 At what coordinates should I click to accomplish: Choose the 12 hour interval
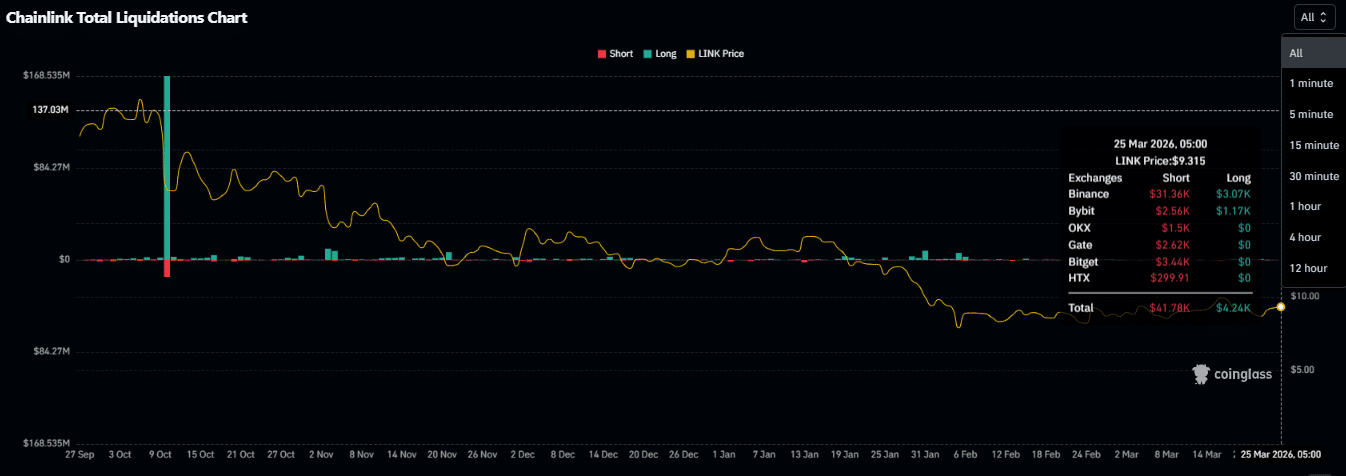(1313, 268)
